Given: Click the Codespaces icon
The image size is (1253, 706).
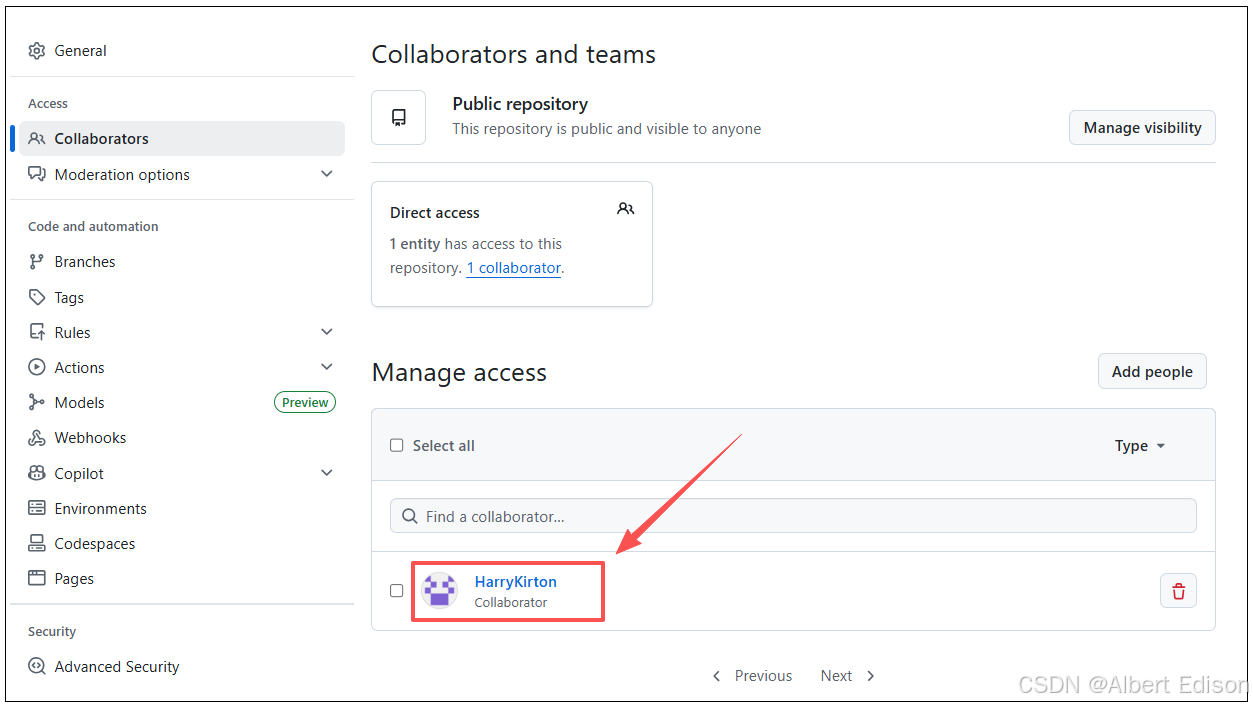Looking at the screenshot, I should tap(37, 543).
